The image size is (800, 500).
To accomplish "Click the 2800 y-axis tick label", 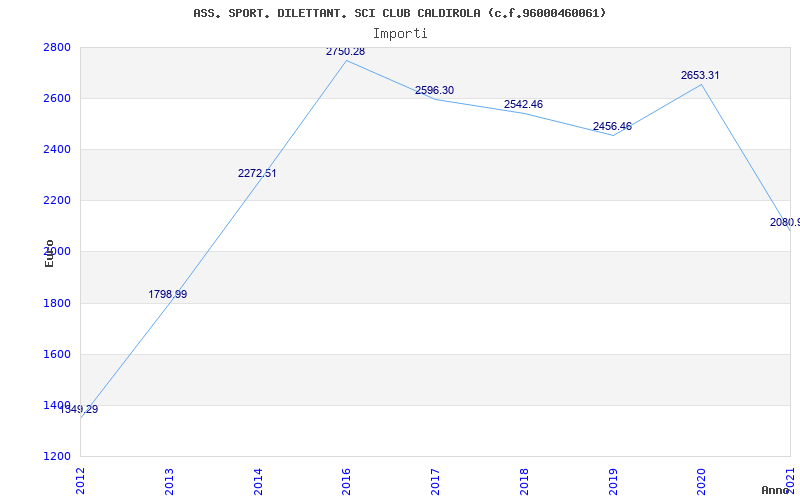I will (x=55, y=47).
